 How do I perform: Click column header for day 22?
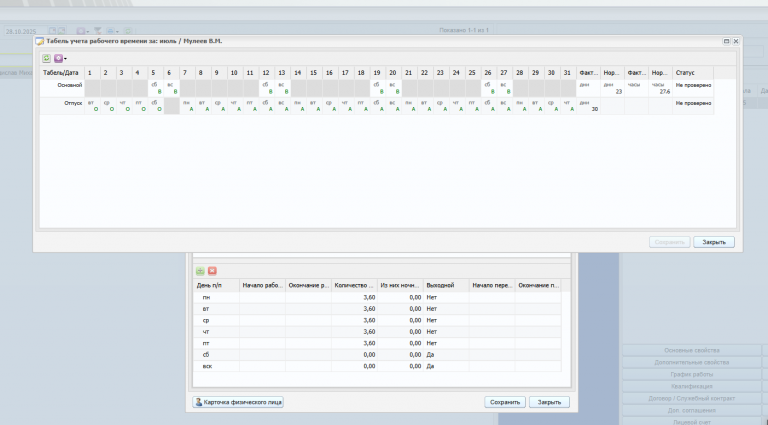tap(425, 72)
